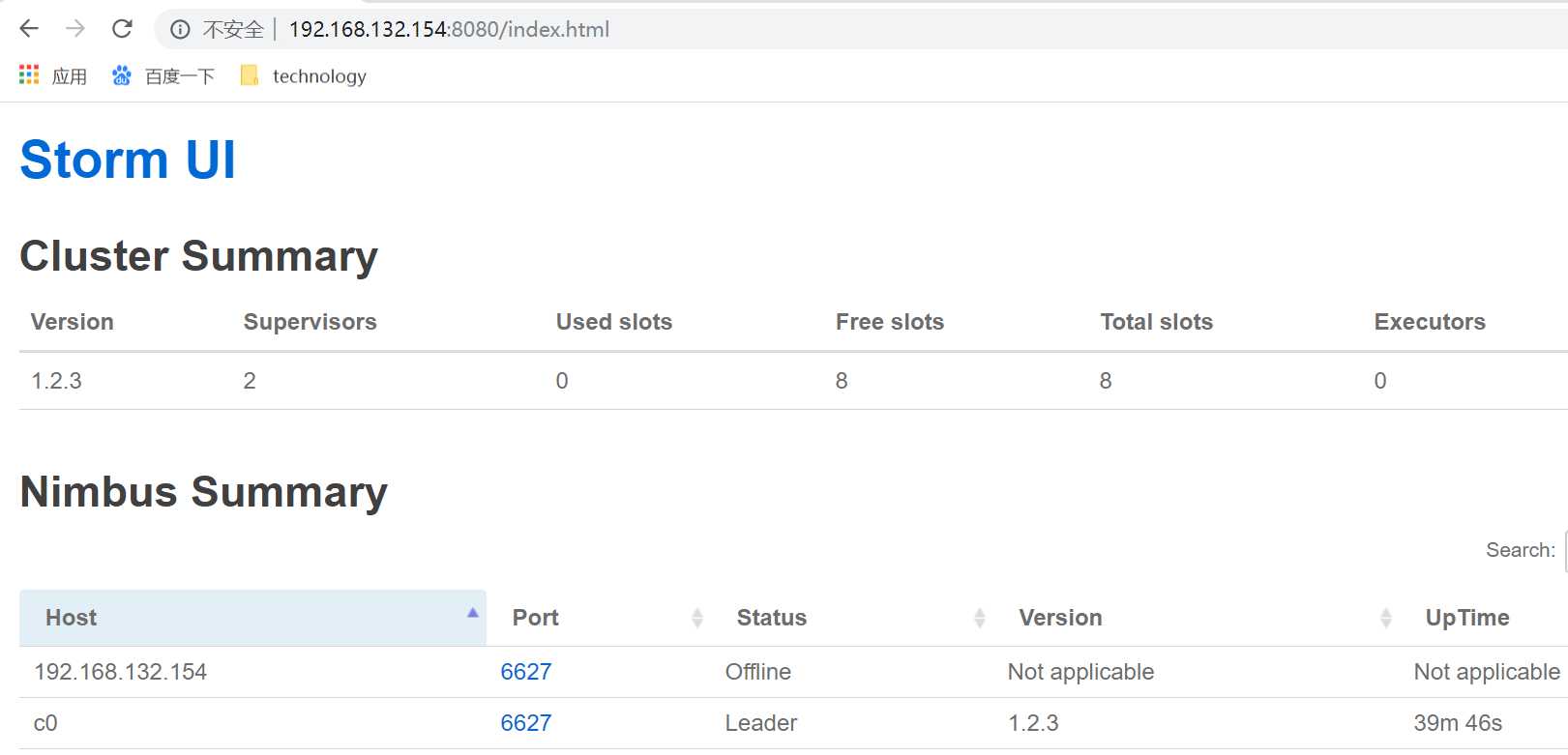Click the Nimbus Summary heading
This screenshot has height=755, width=1568.
[203, 491]
